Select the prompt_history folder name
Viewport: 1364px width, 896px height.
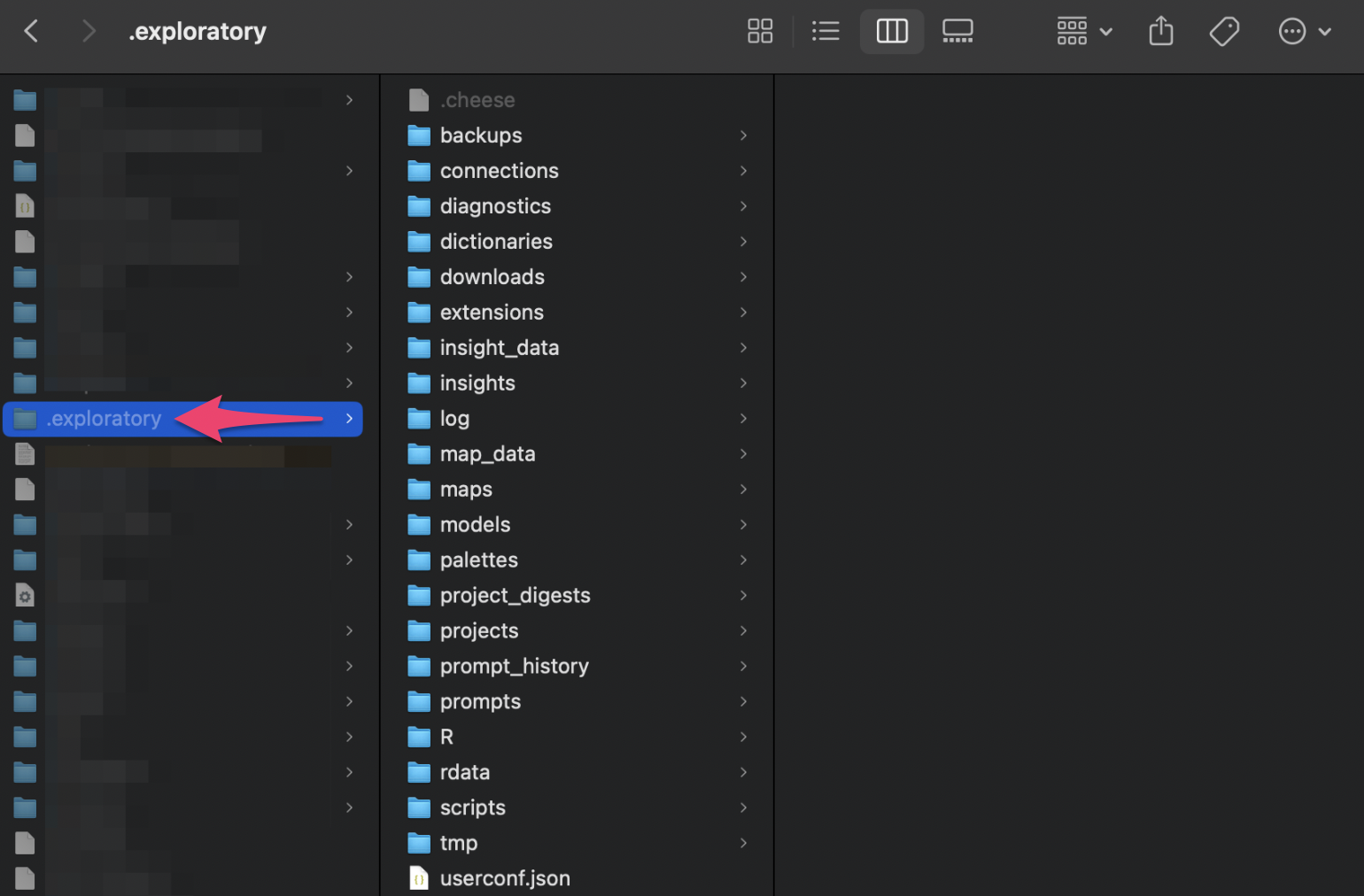(x=515, y=667)
